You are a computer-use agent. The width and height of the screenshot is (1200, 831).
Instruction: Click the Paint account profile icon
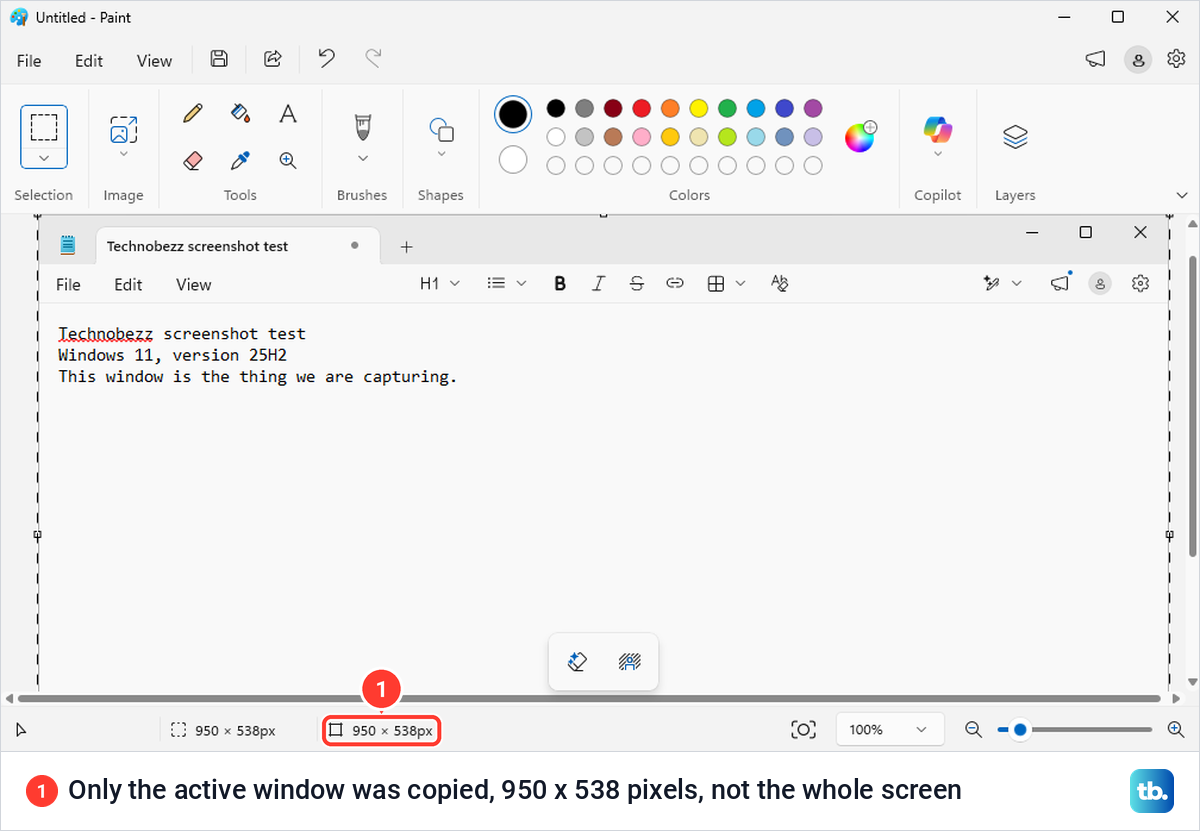pos(1138,60)
